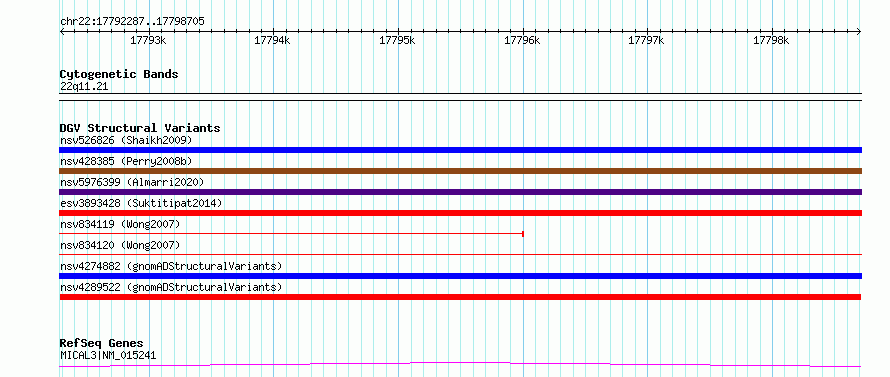Viewport: 890px width, 377px height.
Task: Select the blue nsv4274882 gnomAD variant bar
Action: [x=460, y=276]
